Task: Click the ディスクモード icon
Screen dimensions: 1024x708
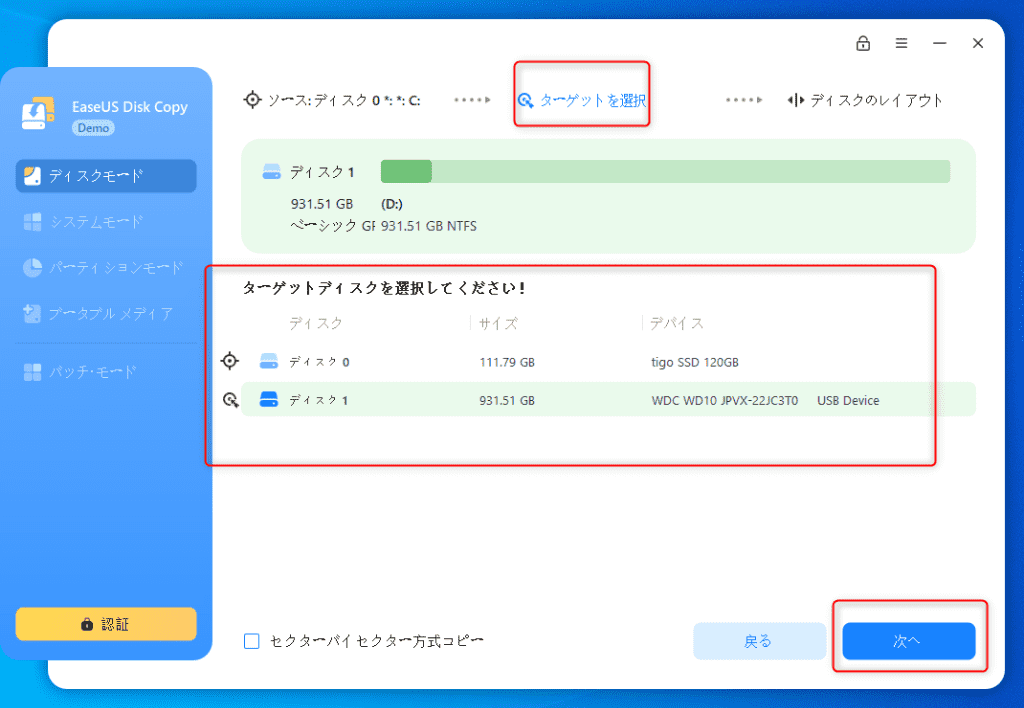Action: click(32, 176)
